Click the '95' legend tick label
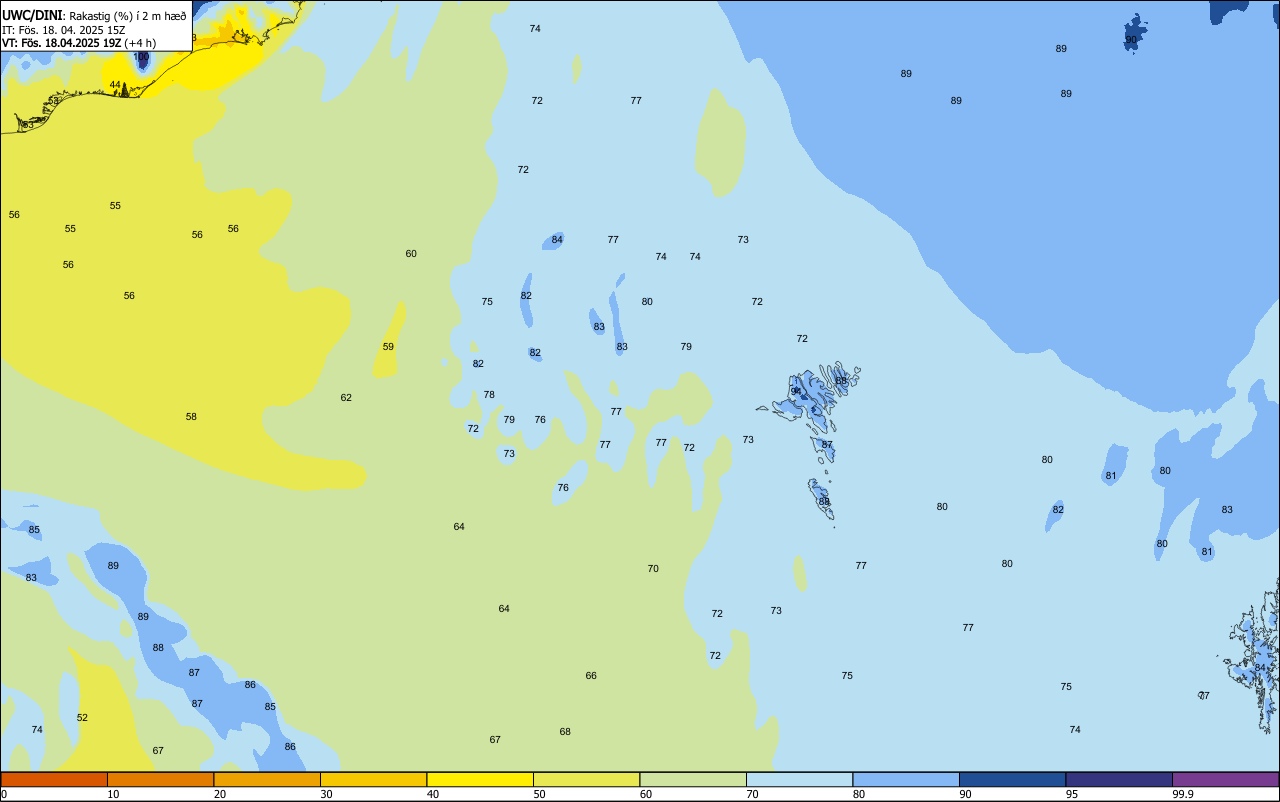The image size is (1280, 802). coord(1072,794)
